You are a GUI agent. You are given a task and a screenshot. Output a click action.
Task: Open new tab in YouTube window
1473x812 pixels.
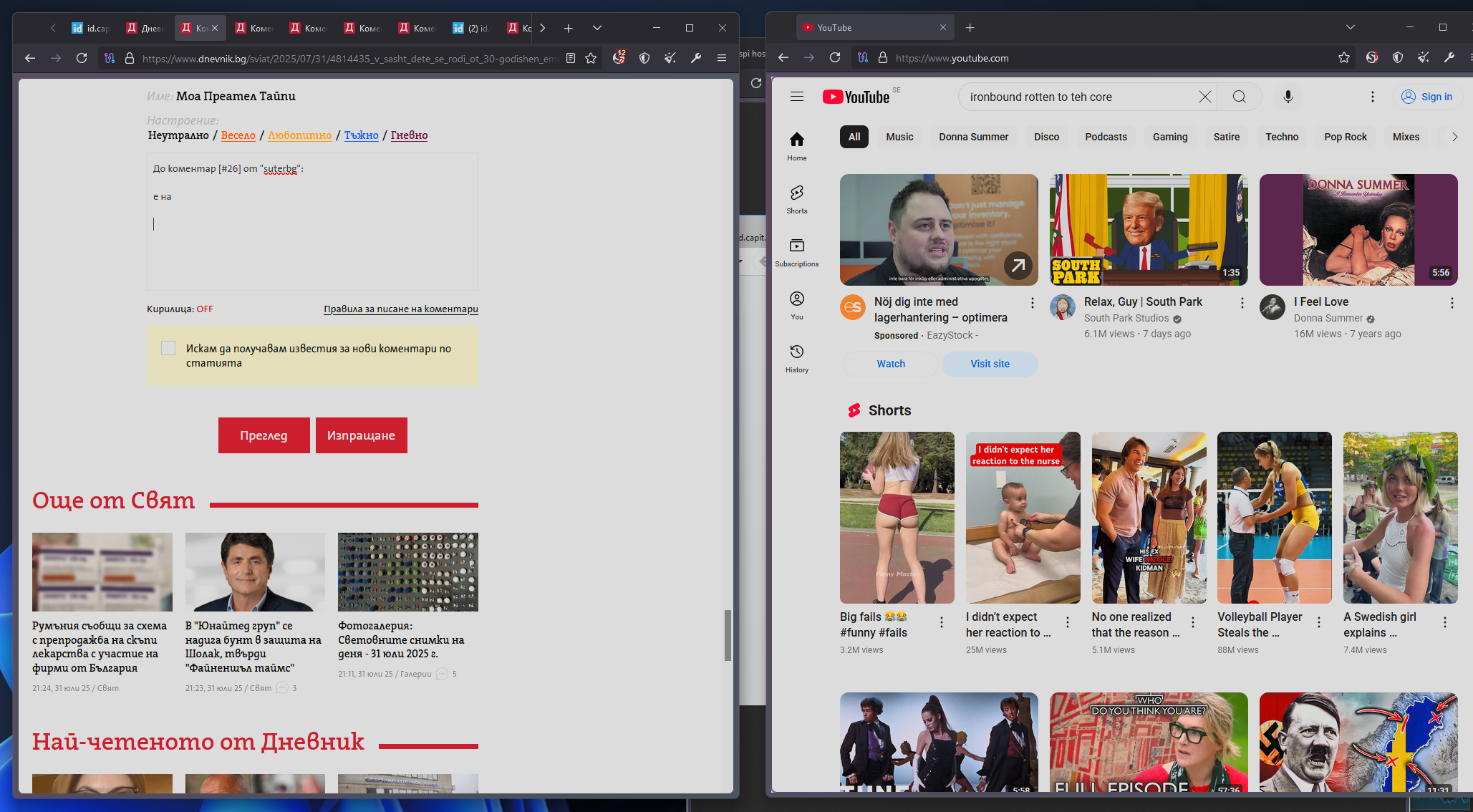(970, 28)
